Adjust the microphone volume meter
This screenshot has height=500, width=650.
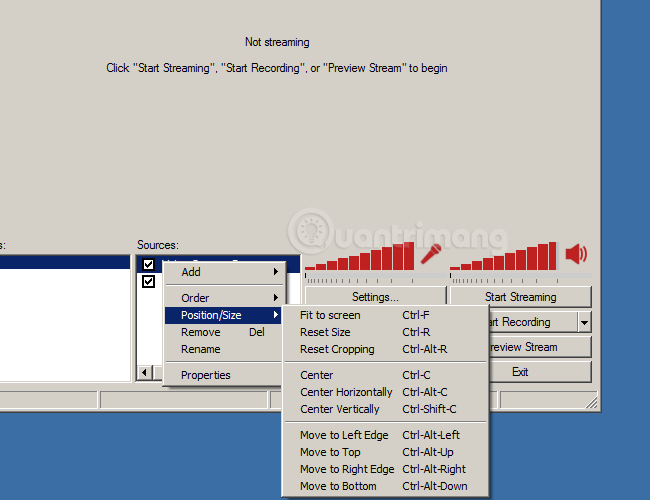pyautogui.click(x=359, y=257)
